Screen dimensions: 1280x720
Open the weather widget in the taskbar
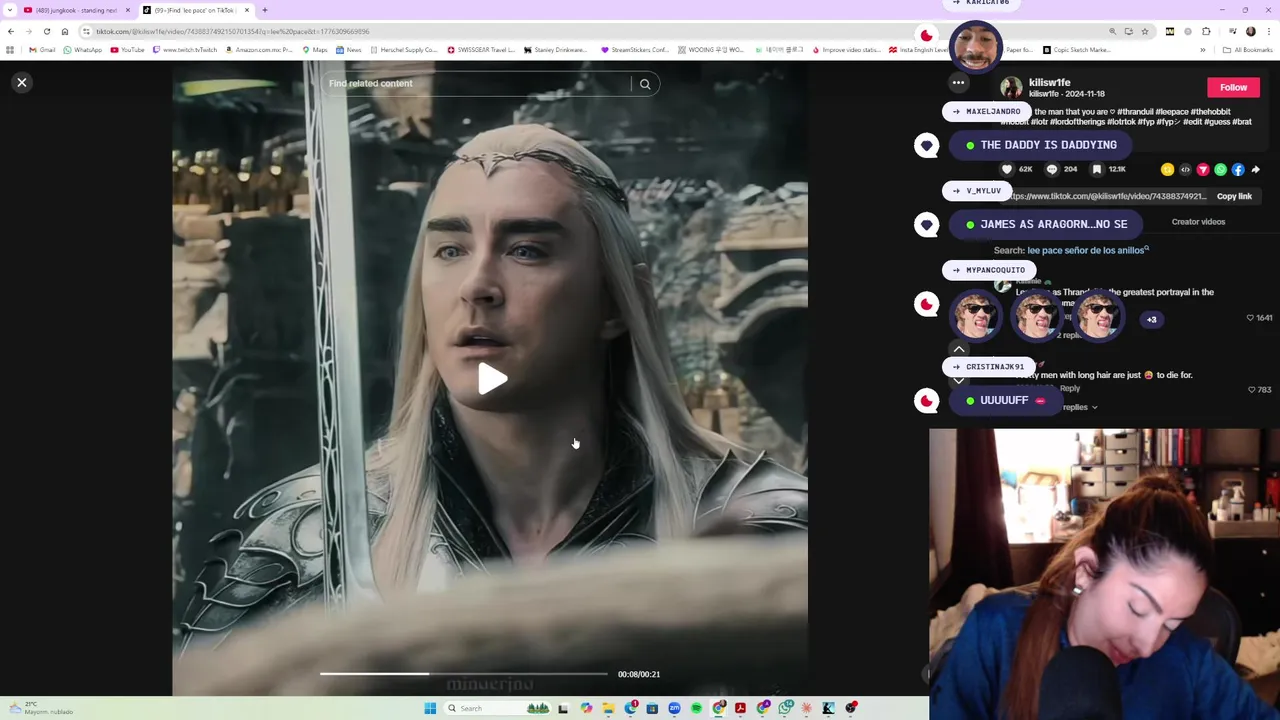coord(40,708)
